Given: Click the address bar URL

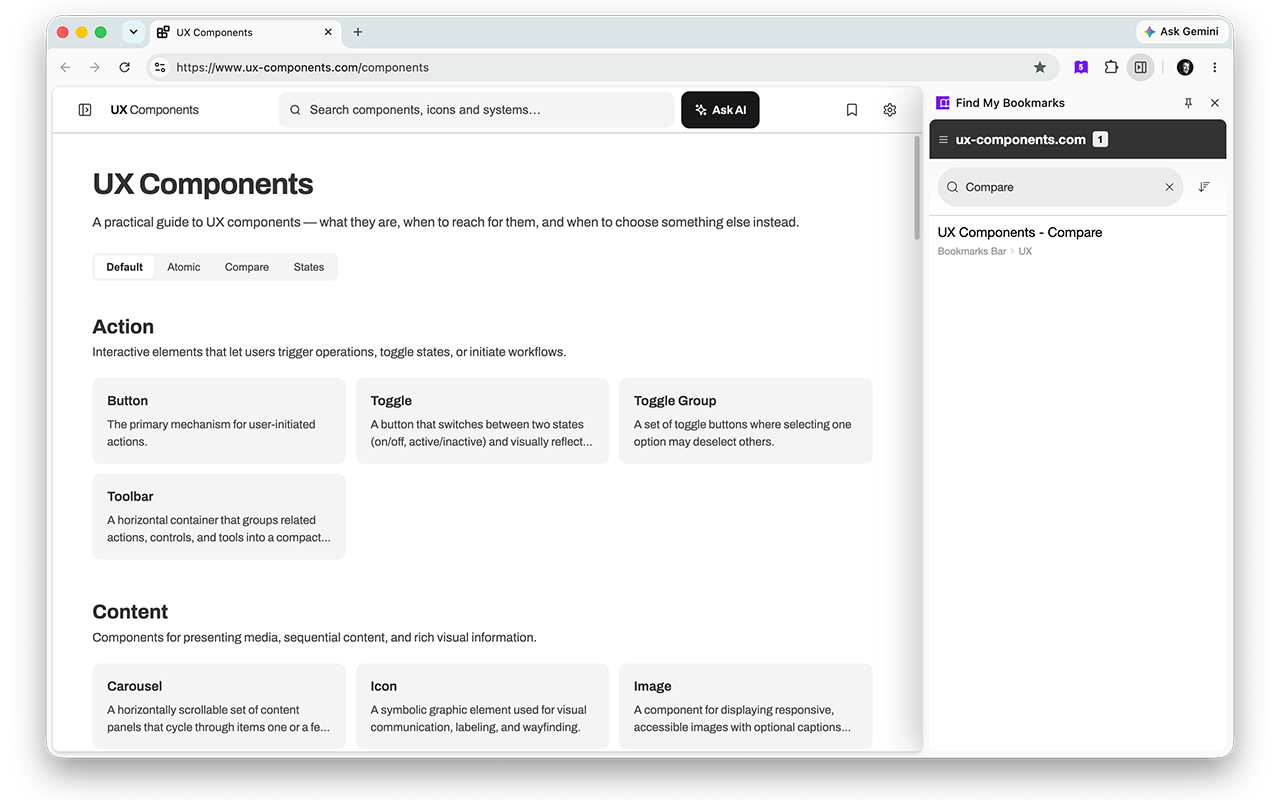Looking at the screenshot, I should tap(302, 67).
